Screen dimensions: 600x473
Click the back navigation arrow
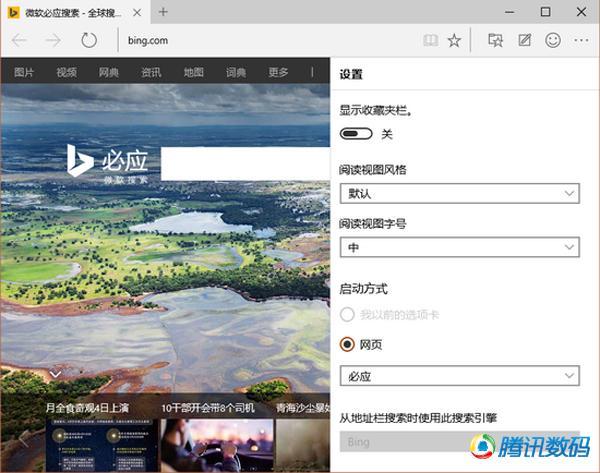19,41
